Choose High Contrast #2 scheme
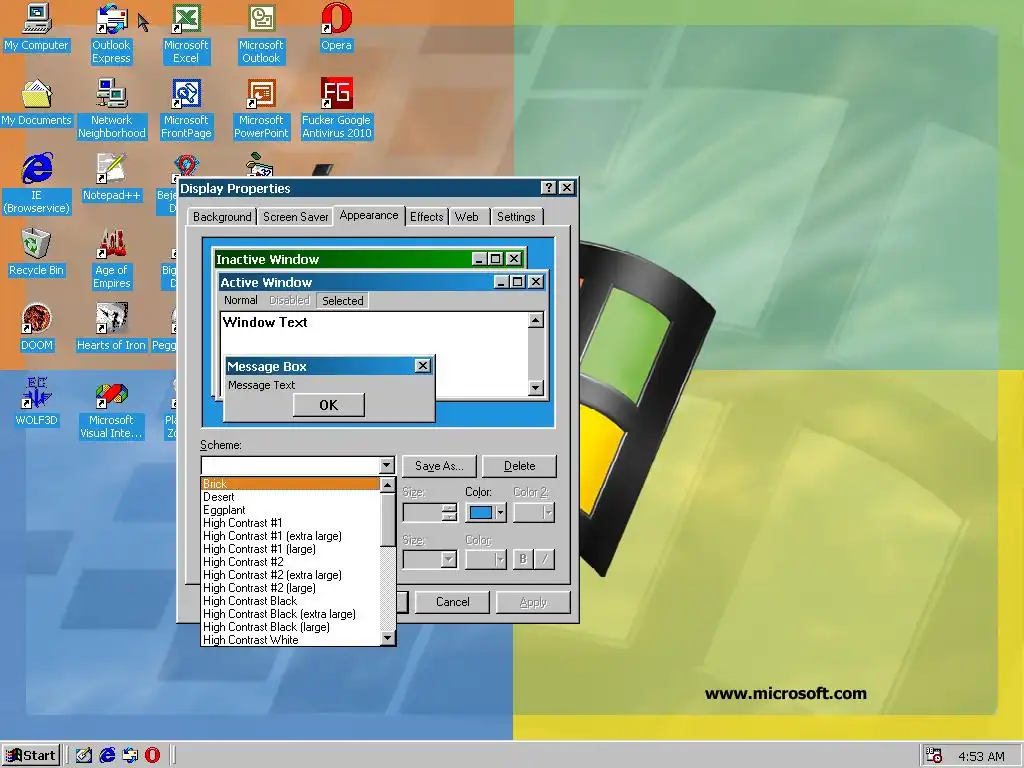1024x768 pixels. pos(291,562)
